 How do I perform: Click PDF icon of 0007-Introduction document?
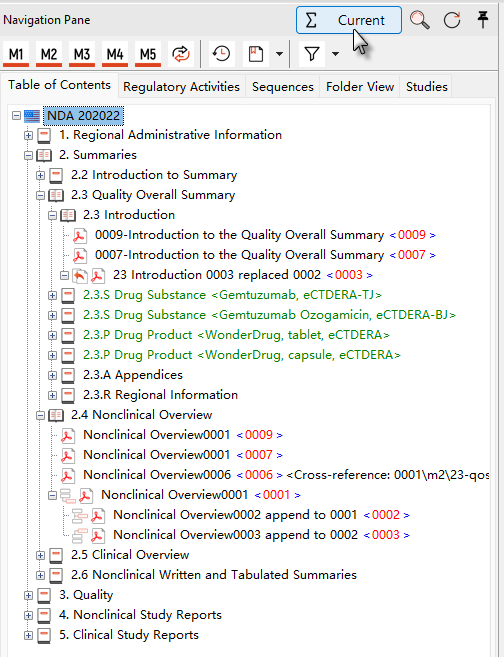[x=80, y=256]
